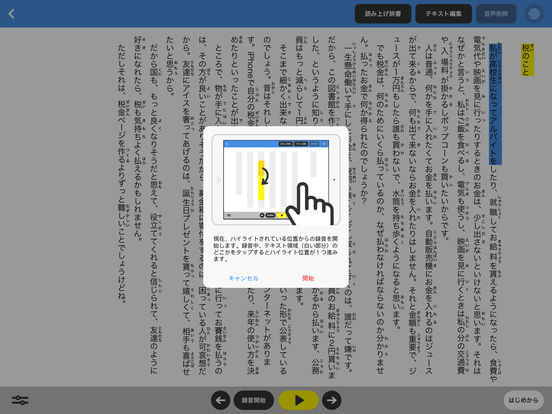Image resolution: width=552 pixels, height=414 pixels.
Task: Move to next highlight with right arrow
Action: 332,400
